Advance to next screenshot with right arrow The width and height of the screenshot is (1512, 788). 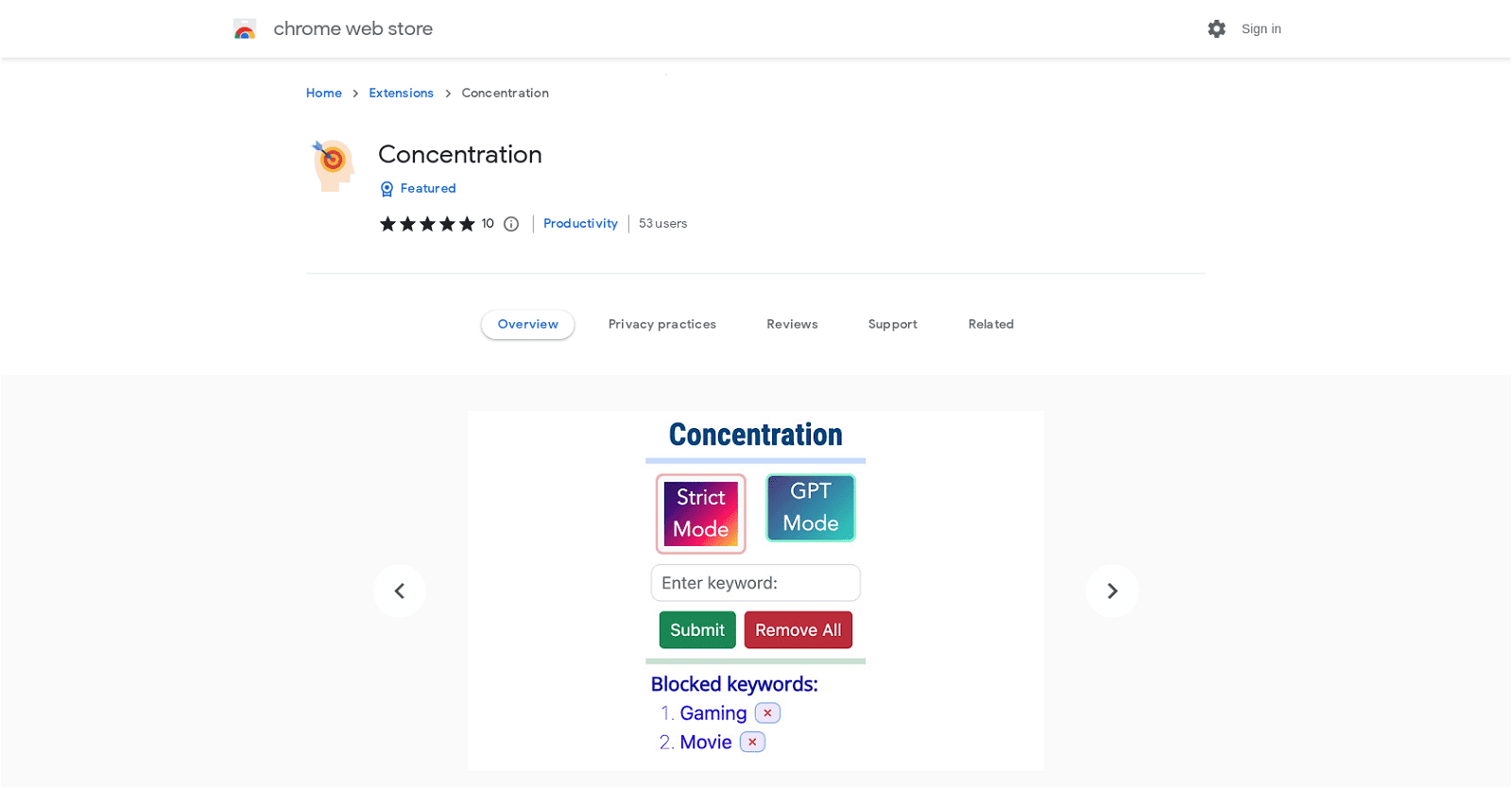(x=1112, y=591)
